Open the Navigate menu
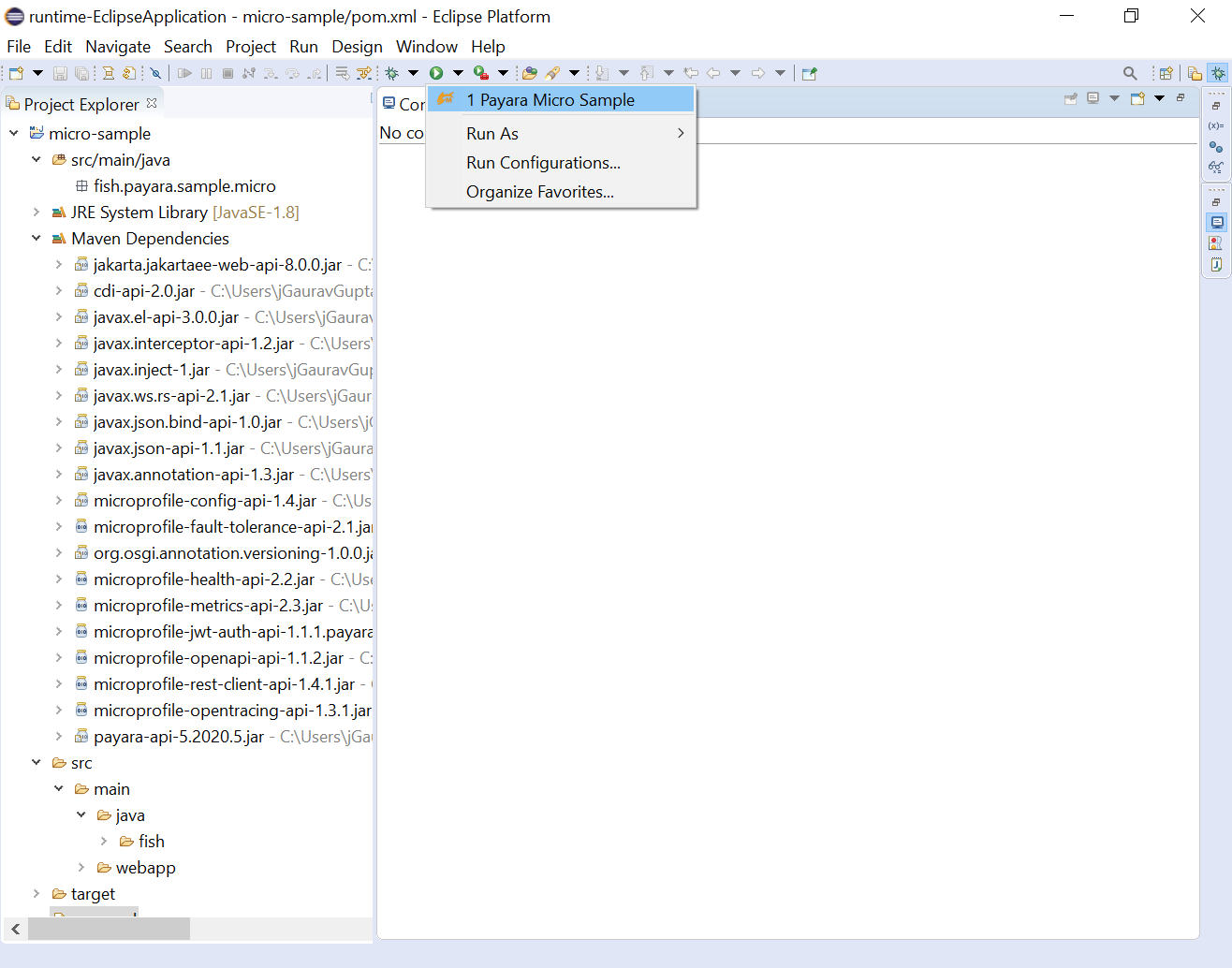The image size is (1232, 968). click(117, 47)
